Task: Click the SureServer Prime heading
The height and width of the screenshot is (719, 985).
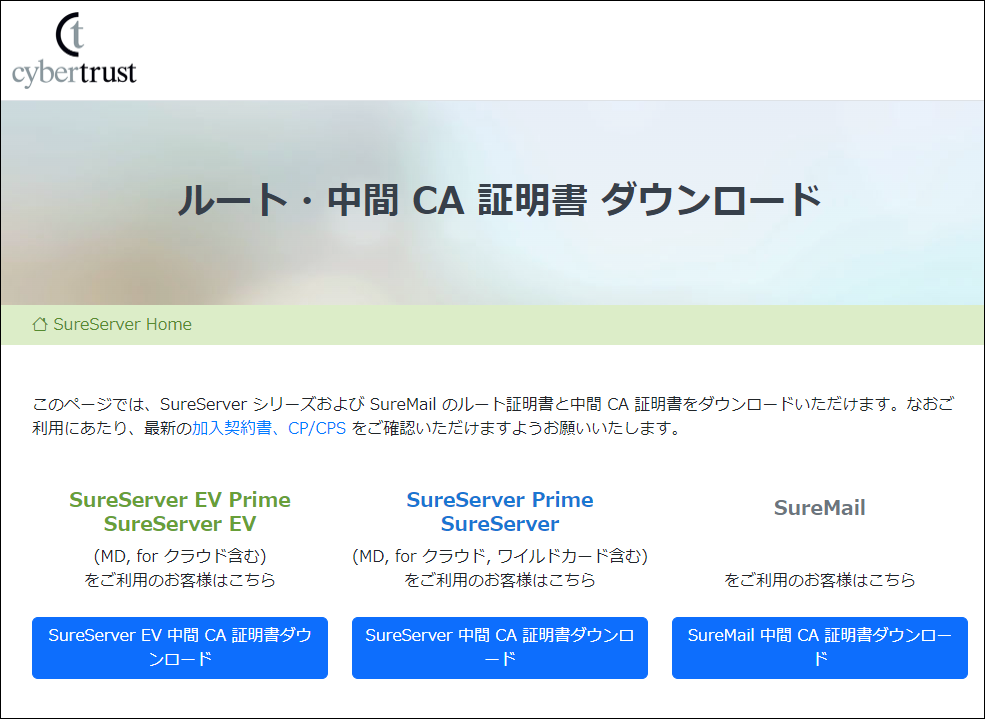Action: point(500,500)
